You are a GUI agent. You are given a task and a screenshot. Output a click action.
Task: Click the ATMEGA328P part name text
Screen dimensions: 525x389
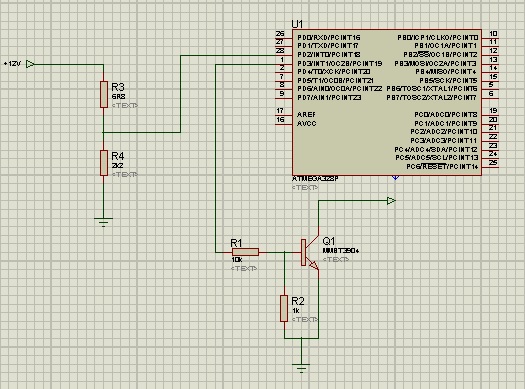(x=315, y=179)
